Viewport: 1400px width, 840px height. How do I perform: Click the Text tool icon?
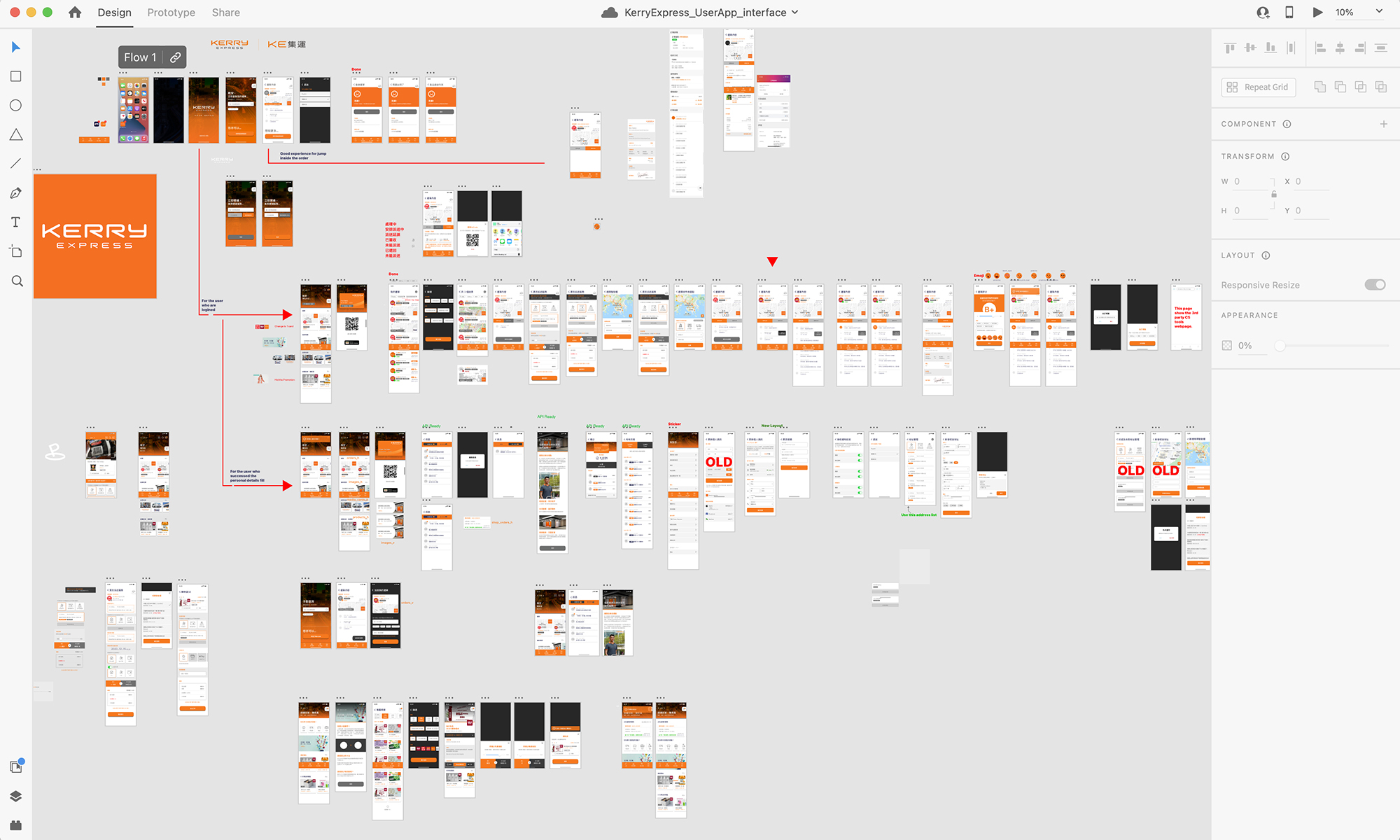[x=15, y=222]
